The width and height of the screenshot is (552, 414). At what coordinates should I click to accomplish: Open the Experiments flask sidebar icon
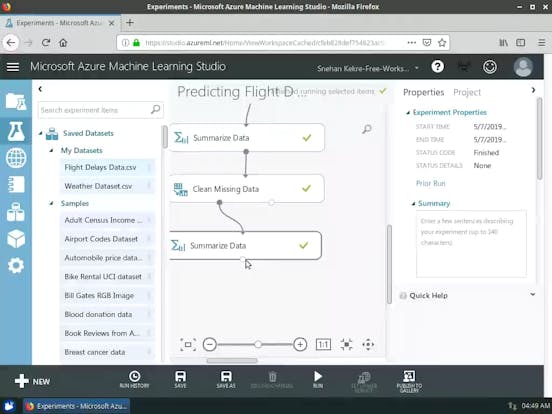click(x=16, y=131)
